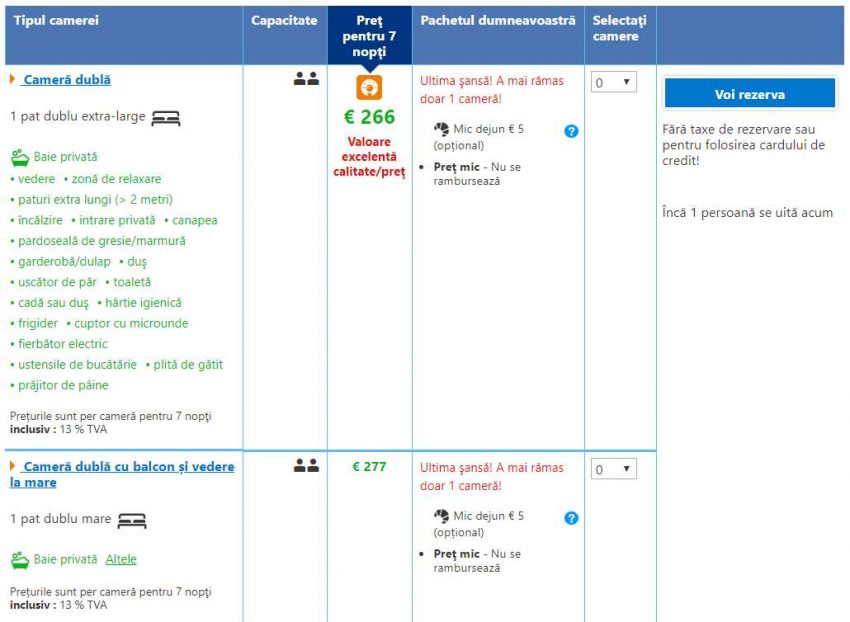The image size is (850, 622).
Task: Click the bathtub icon in the balcony room
Action: coord(19,559)
